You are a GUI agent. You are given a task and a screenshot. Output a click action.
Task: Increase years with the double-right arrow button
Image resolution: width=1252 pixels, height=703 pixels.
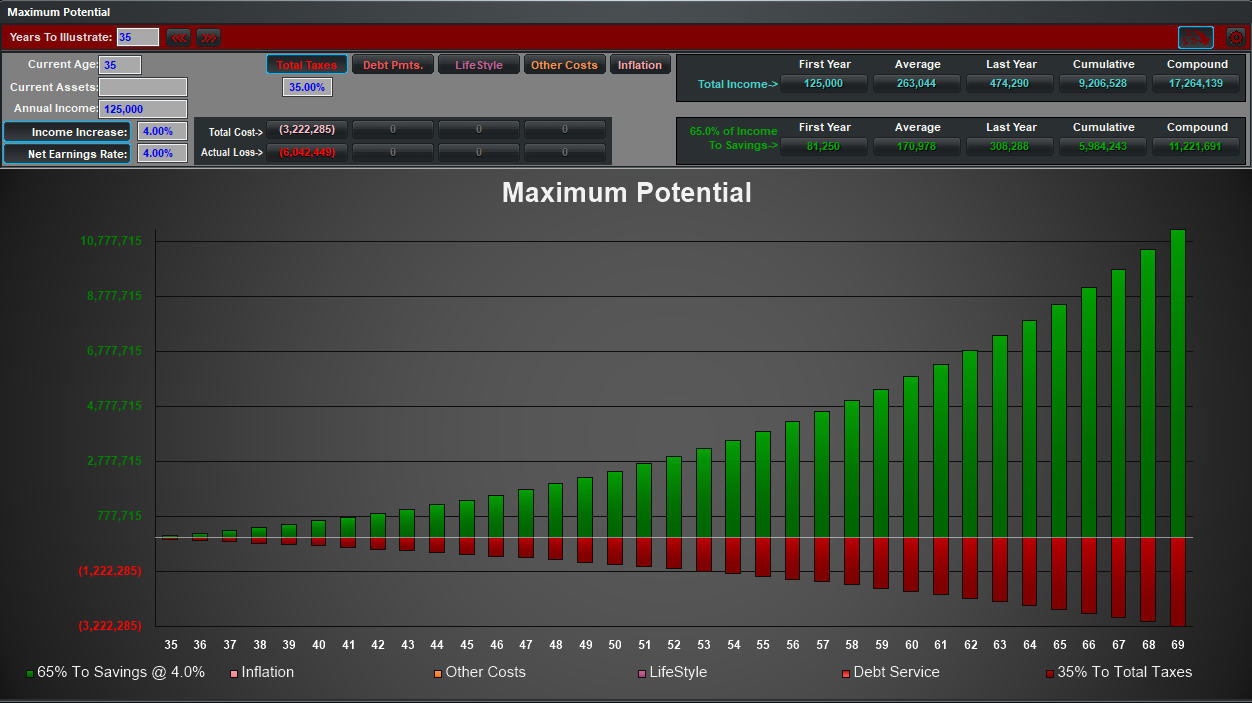[208, 38]
